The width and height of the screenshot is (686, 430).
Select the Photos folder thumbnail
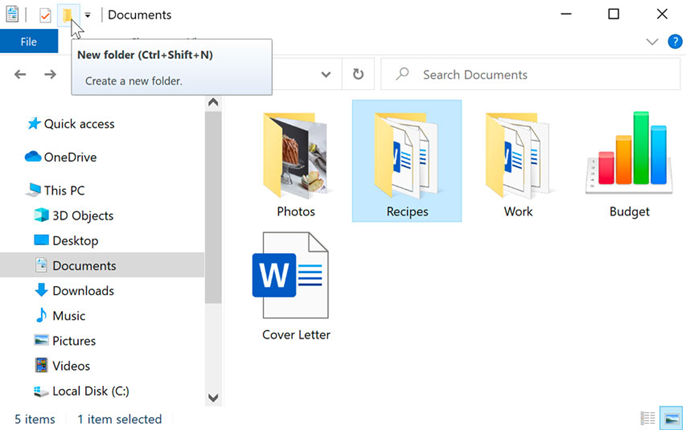[x=296, y=164]
